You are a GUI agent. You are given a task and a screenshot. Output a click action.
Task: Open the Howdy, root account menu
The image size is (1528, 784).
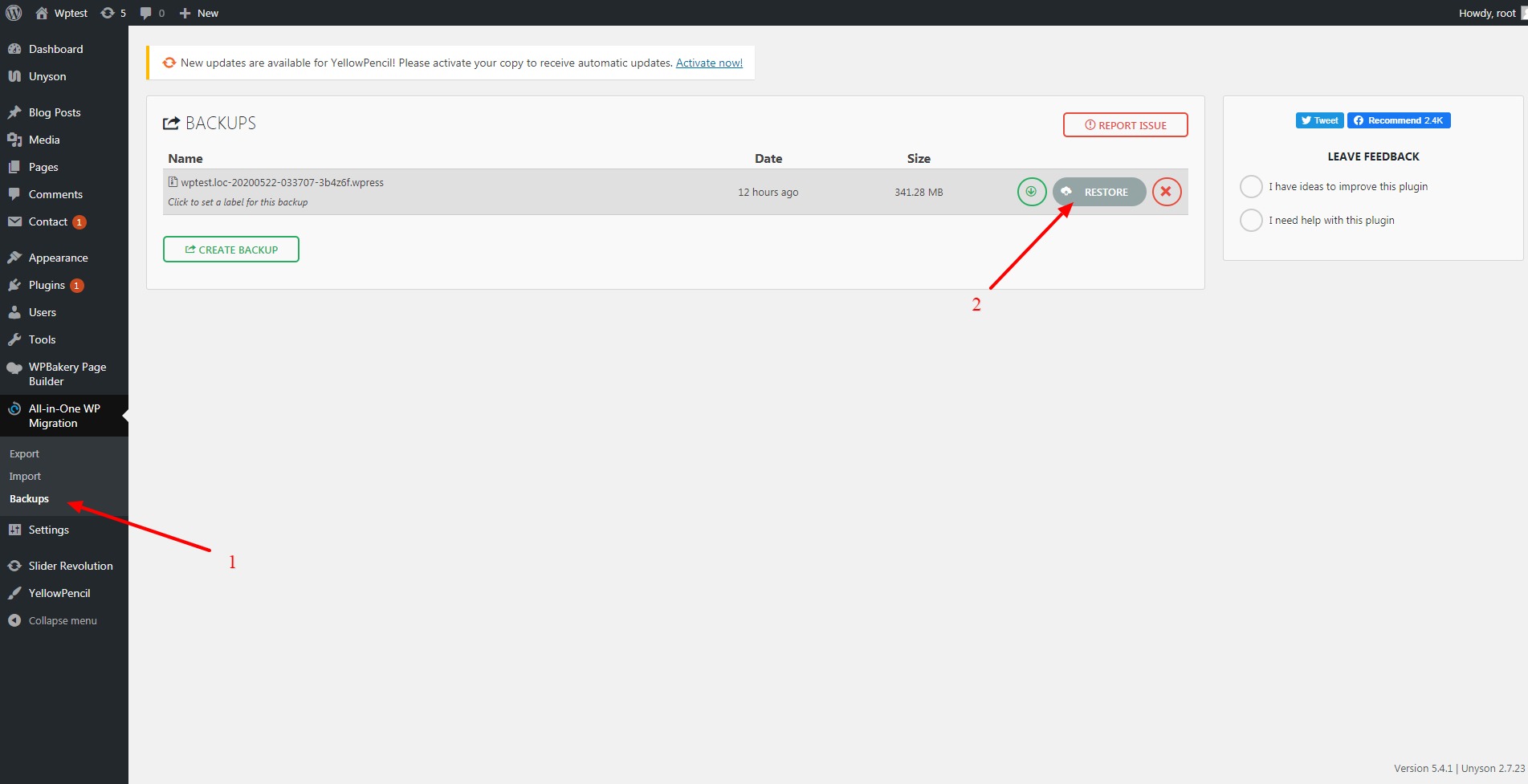point(1491,13)
